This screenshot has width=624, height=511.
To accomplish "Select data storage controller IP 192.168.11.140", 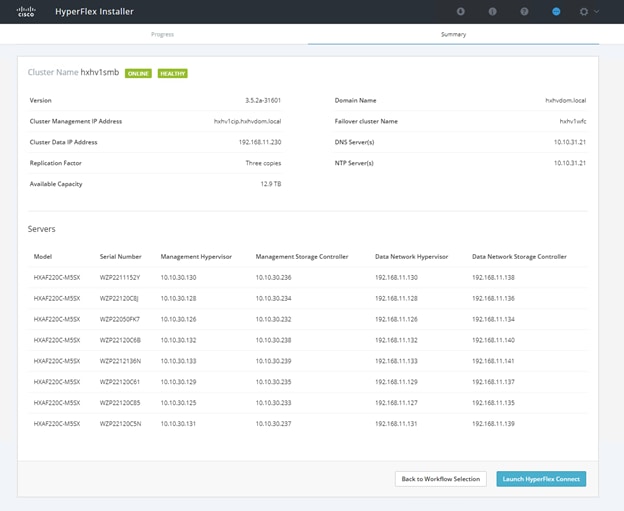I will [x=493, y=340].
